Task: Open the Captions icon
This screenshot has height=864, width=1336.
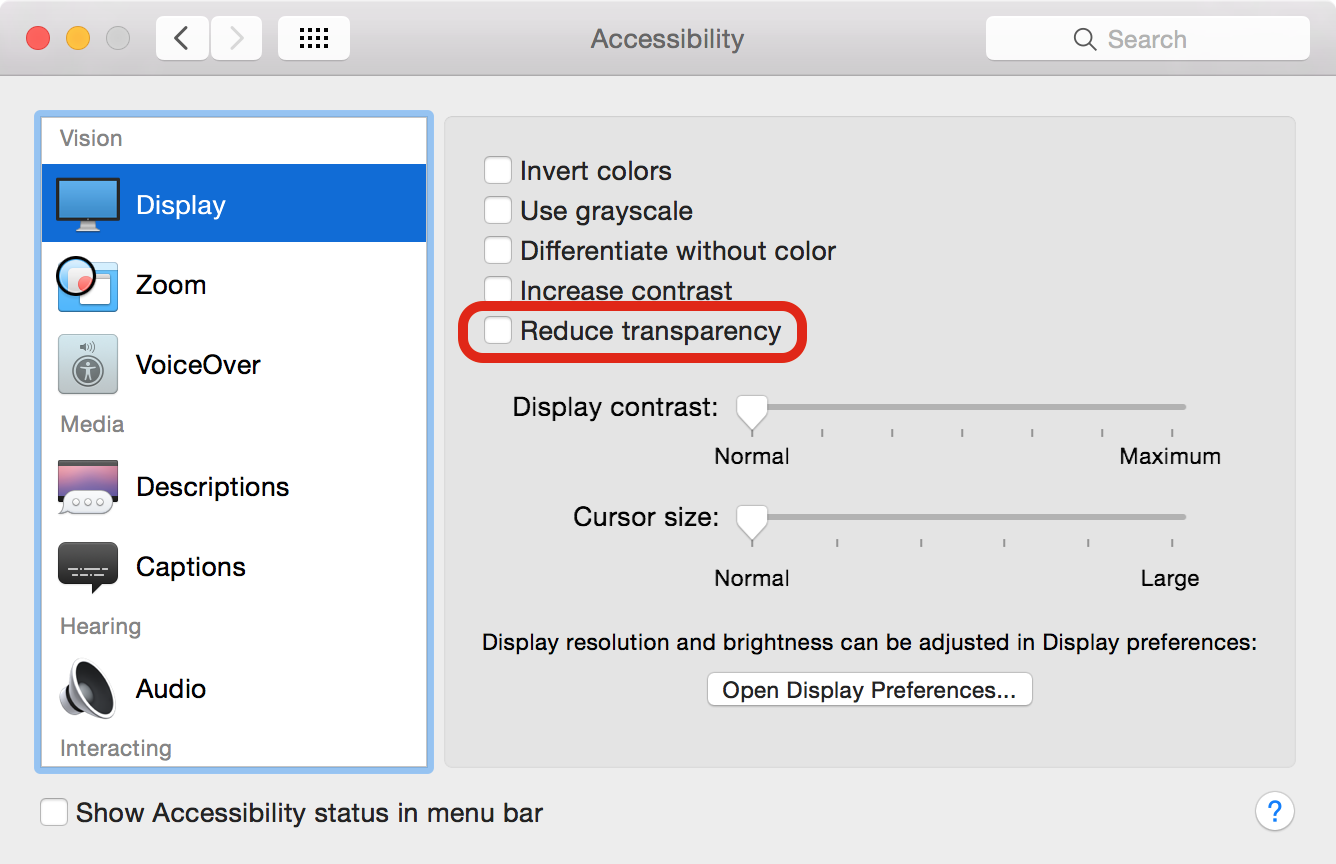Action: (x=88, y=567)
